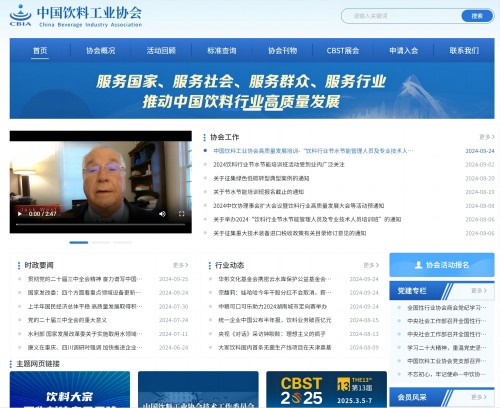Click the 会员风采 section header
Screen dimensions: 500x408
tap(412, 397)
